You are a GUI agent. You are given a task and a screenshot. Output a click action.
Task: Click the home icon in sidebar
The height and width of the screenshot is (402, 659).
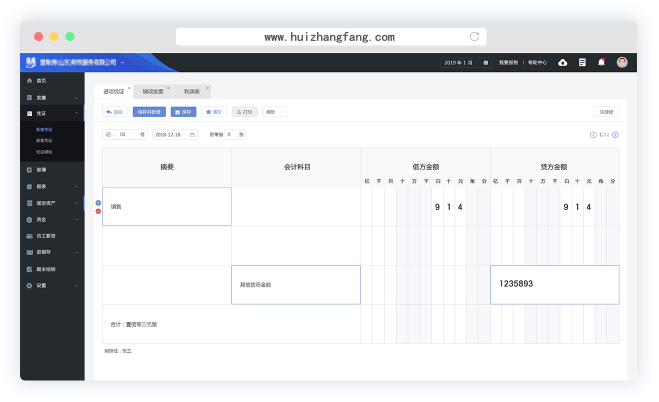pos(29,81)
